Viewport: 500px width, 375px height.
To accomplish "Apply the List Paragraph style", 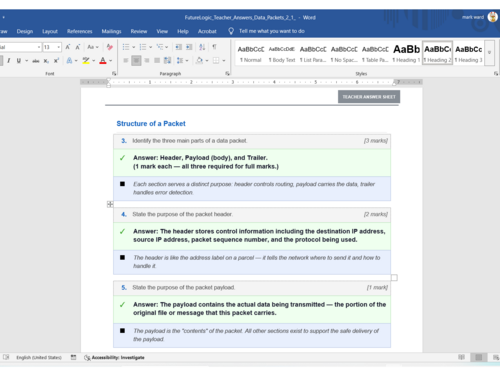I will tap(313, 53).
